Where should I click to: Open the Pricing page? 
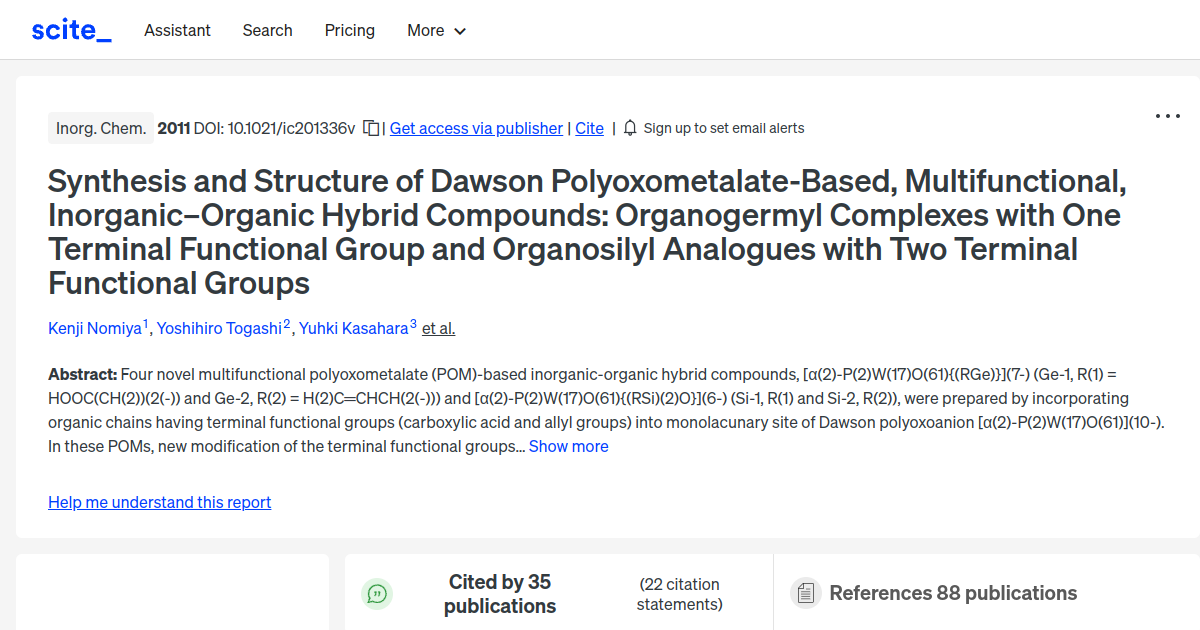click(x=349, y=30)
